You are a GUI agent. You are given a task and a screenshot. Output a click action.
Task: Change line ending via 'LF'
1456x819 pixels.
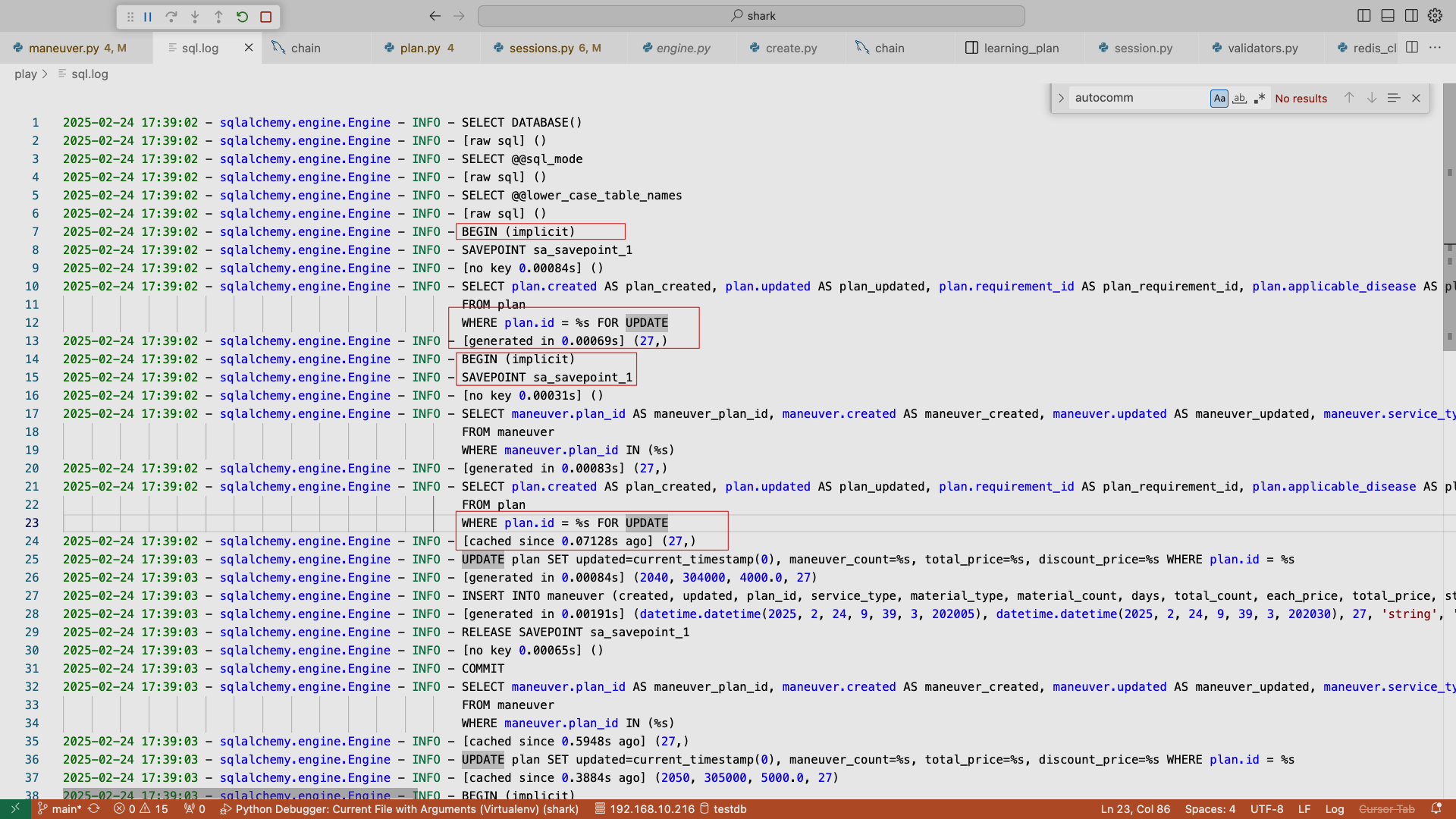point(1304,809)
